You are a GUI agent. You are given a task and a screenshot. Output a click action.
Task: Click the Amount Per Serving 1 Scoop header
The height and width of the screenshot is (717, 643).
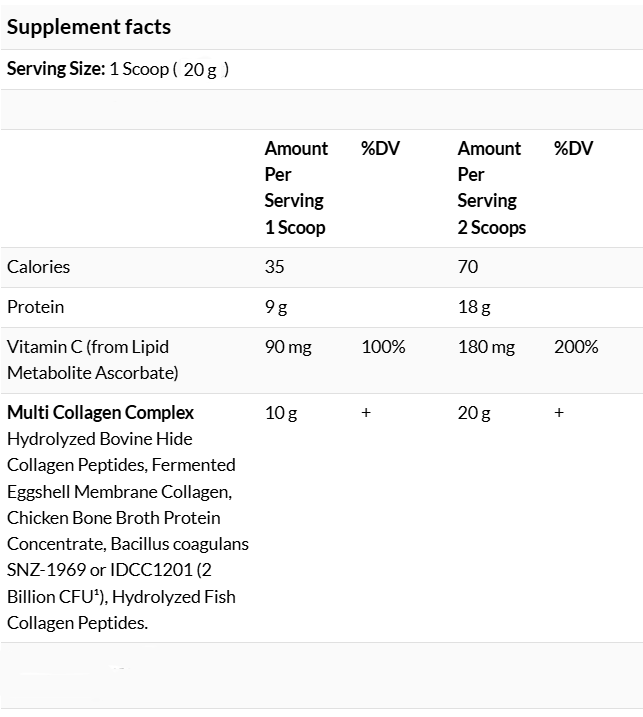[296, 188]
